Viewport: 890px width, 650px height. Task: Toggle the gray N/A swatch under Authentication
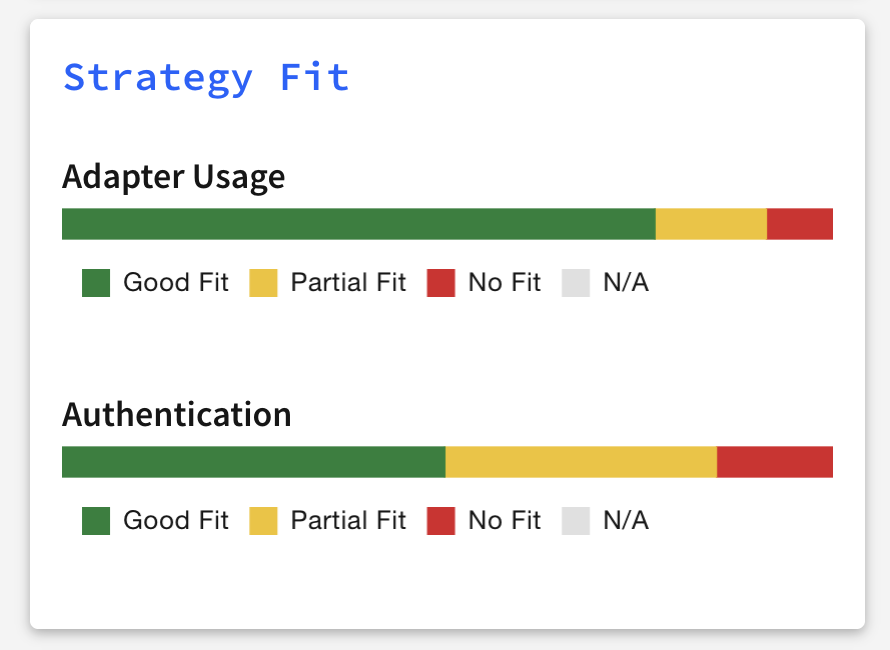[x=576, y=521]
